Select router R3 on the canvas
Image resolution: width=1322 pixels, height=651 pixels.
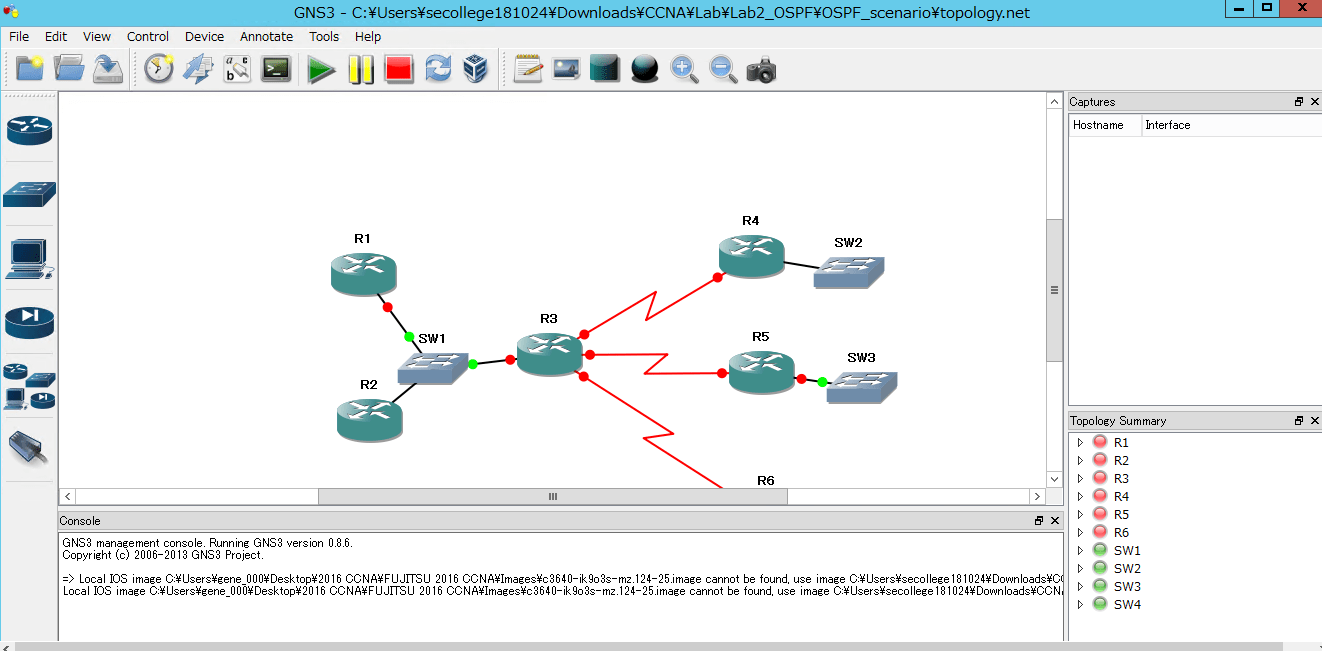[x=550, y=354]
